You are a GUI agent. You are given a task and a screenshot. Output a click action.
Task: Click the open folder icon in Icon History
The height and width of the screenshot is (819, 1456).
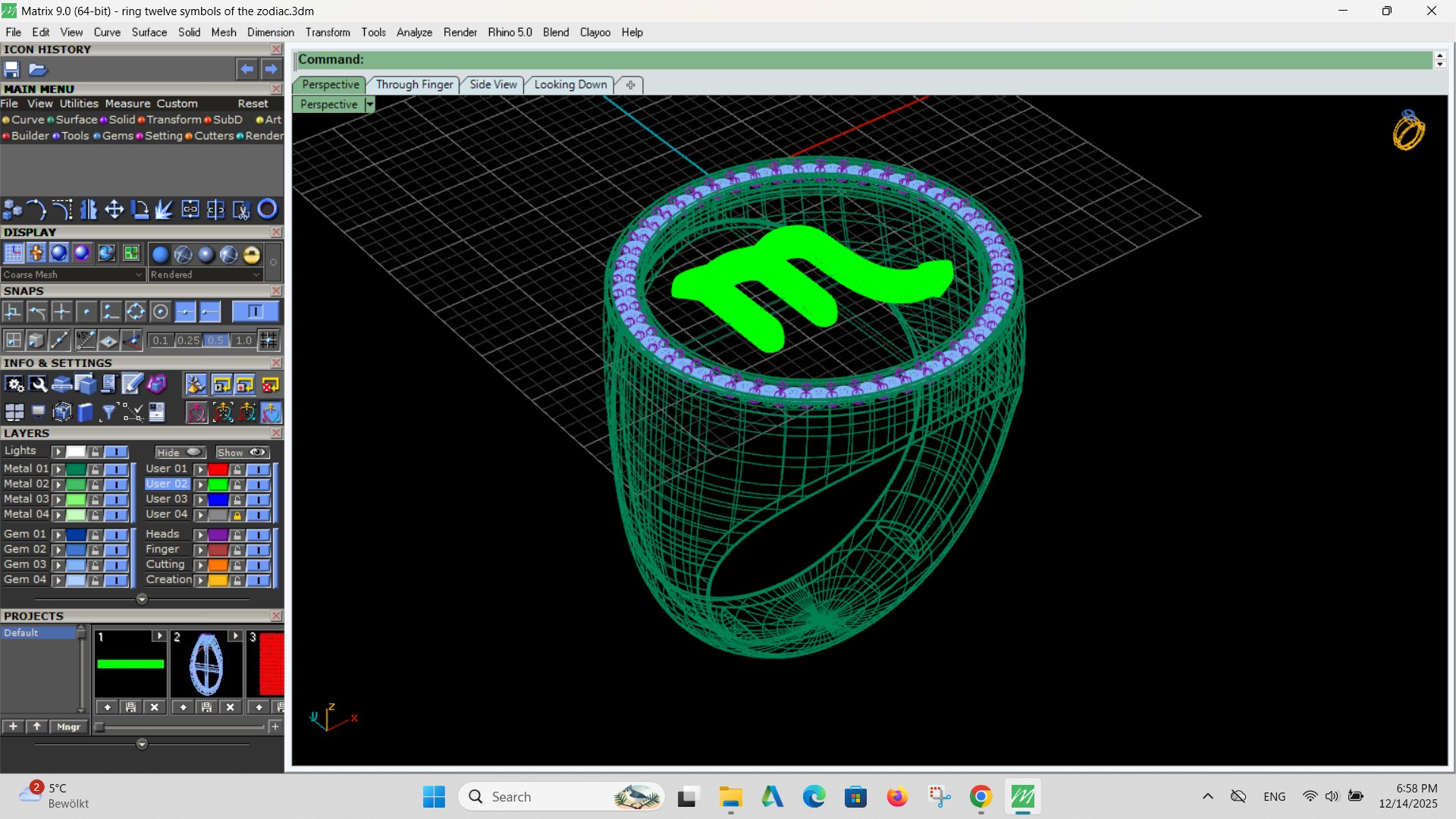pyautogui.click(x=38, y=69)
